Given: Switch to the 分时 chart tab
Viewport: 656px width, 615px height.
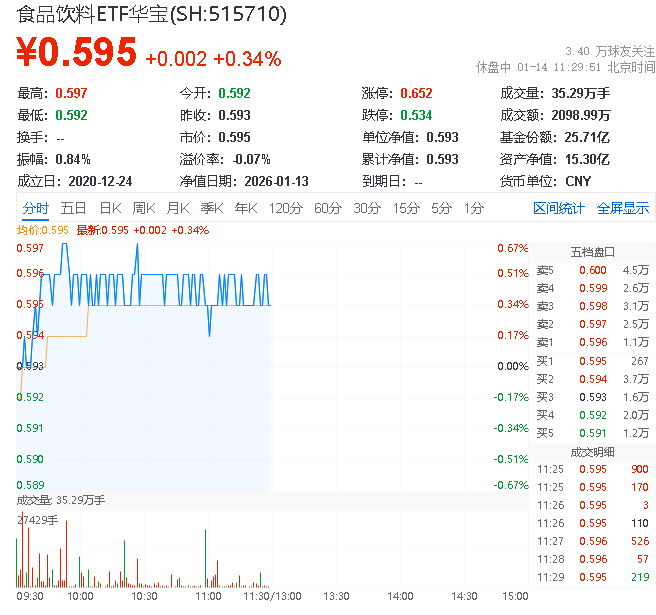Looking at the screenshot, I should coord(35,208).
